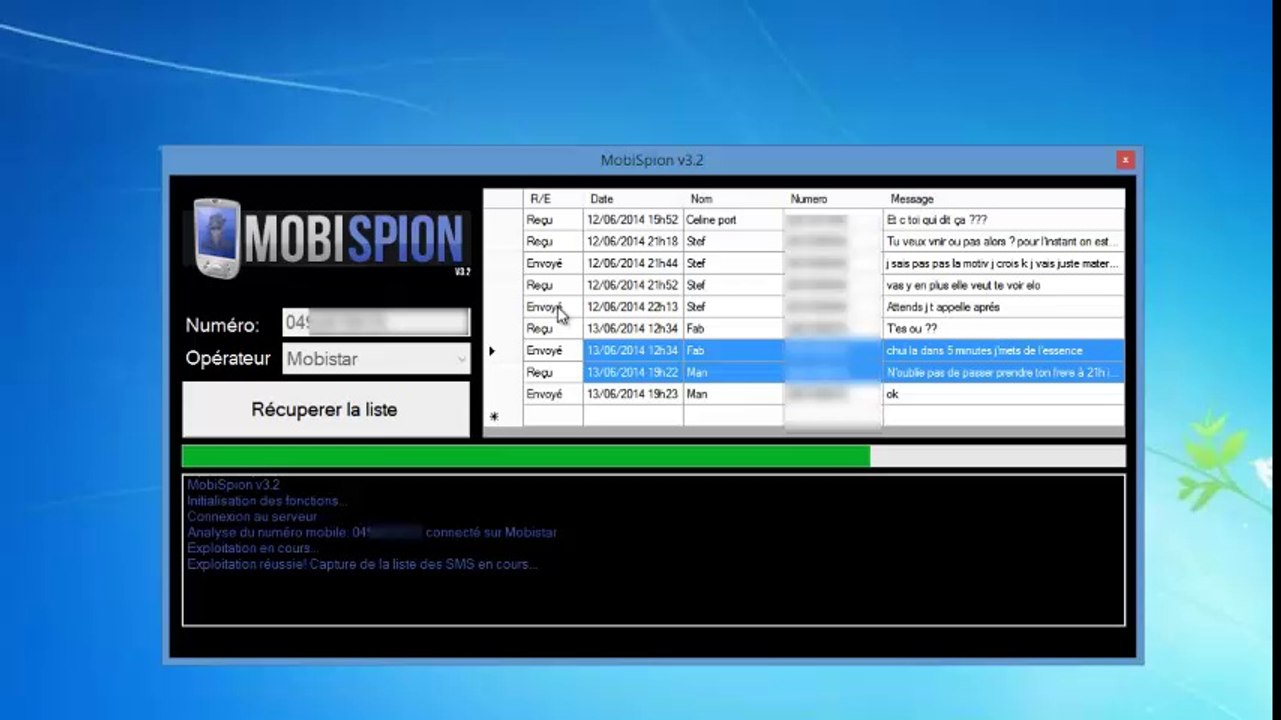Screen dimensions: 1281x720
Task: Select the message "Attends j t appelle après"
Action: 1004,307
